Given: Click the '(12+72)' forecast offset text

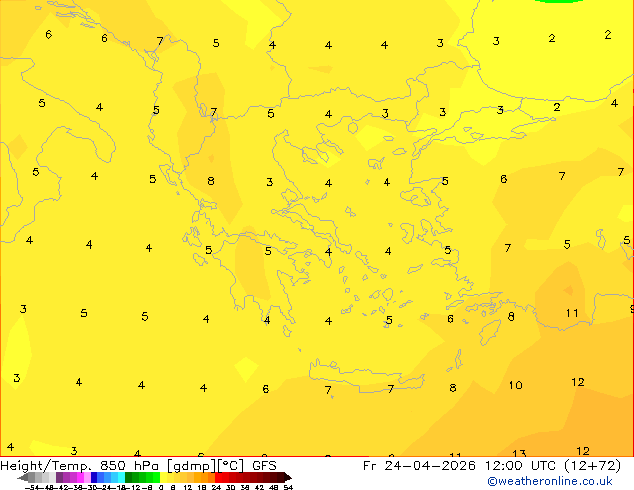Looking at the screenshot, I should point(592,466).
